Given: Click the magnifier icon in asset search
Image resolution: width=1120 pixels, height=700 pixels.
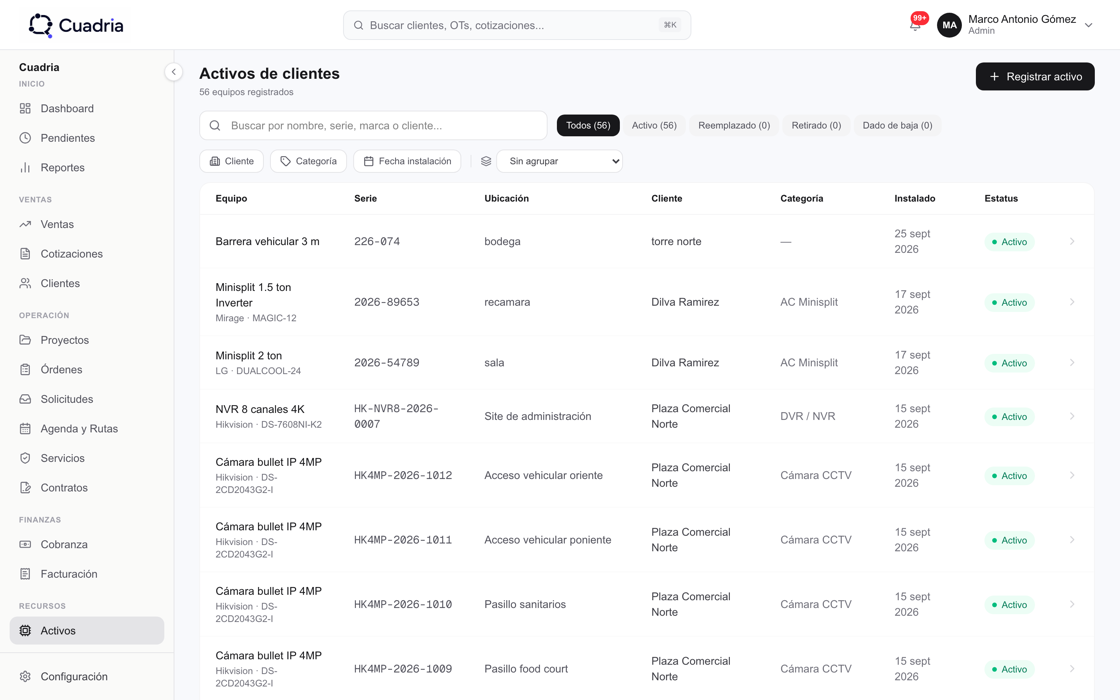Looking at the screenshot, I should point(215,126).
